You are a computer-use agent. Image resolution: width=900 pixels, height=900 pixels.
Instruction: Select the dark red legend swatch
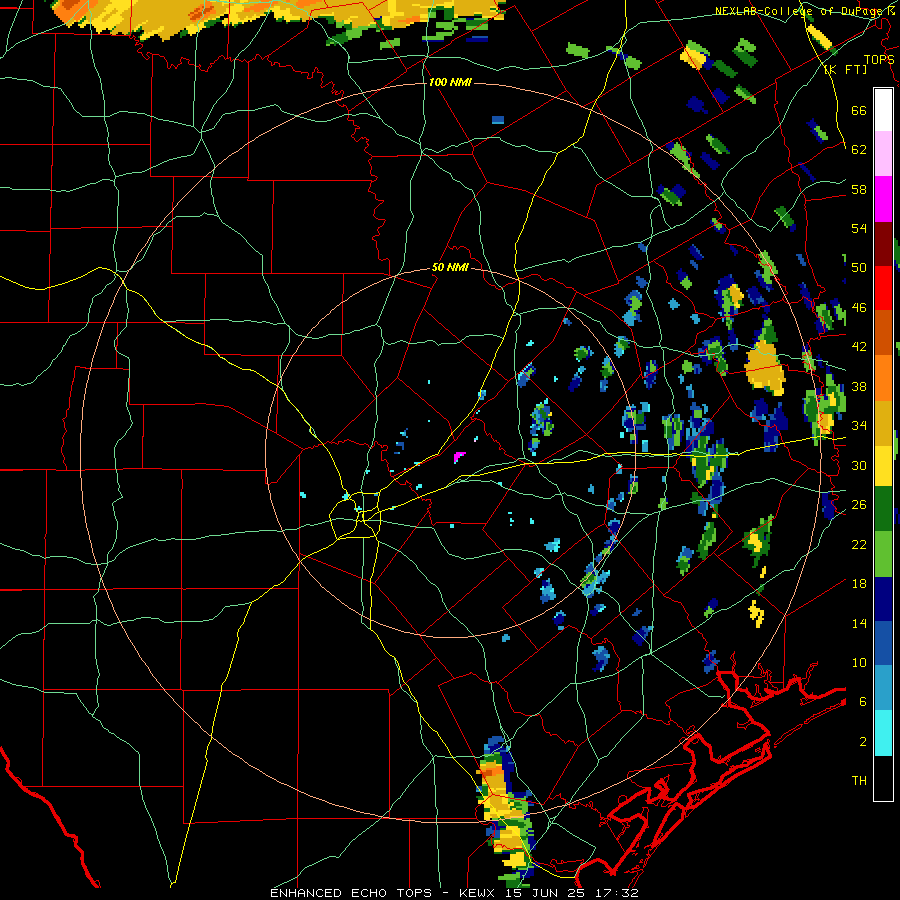[x=883, y=244]
